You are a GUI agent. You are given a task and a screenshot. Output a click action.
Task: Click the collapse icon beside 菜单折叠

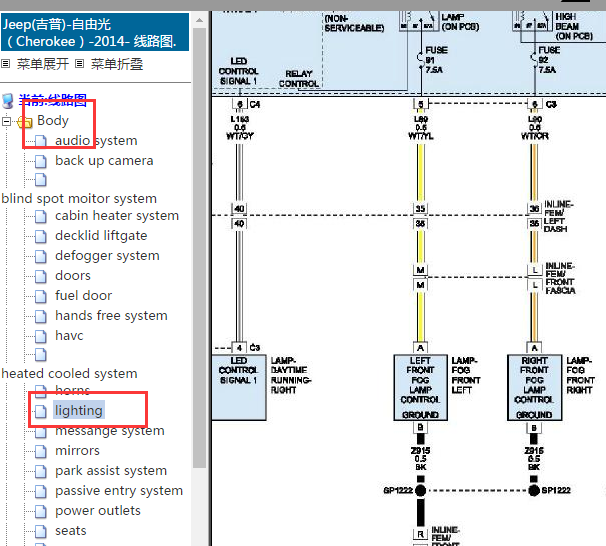[80, 64]
